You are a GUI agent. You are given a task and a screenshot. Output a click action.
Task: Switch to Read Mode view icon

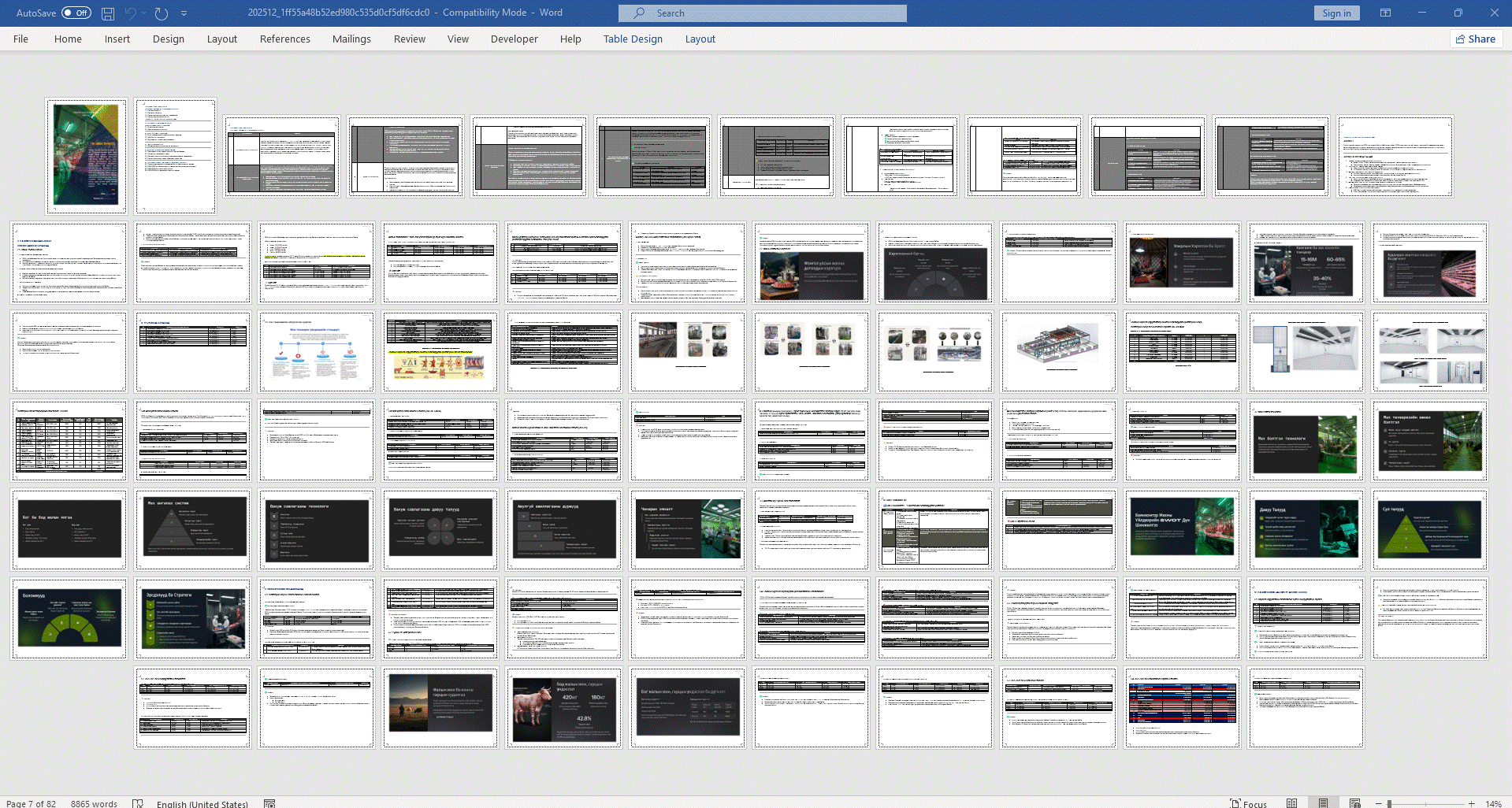(1291, 803)
